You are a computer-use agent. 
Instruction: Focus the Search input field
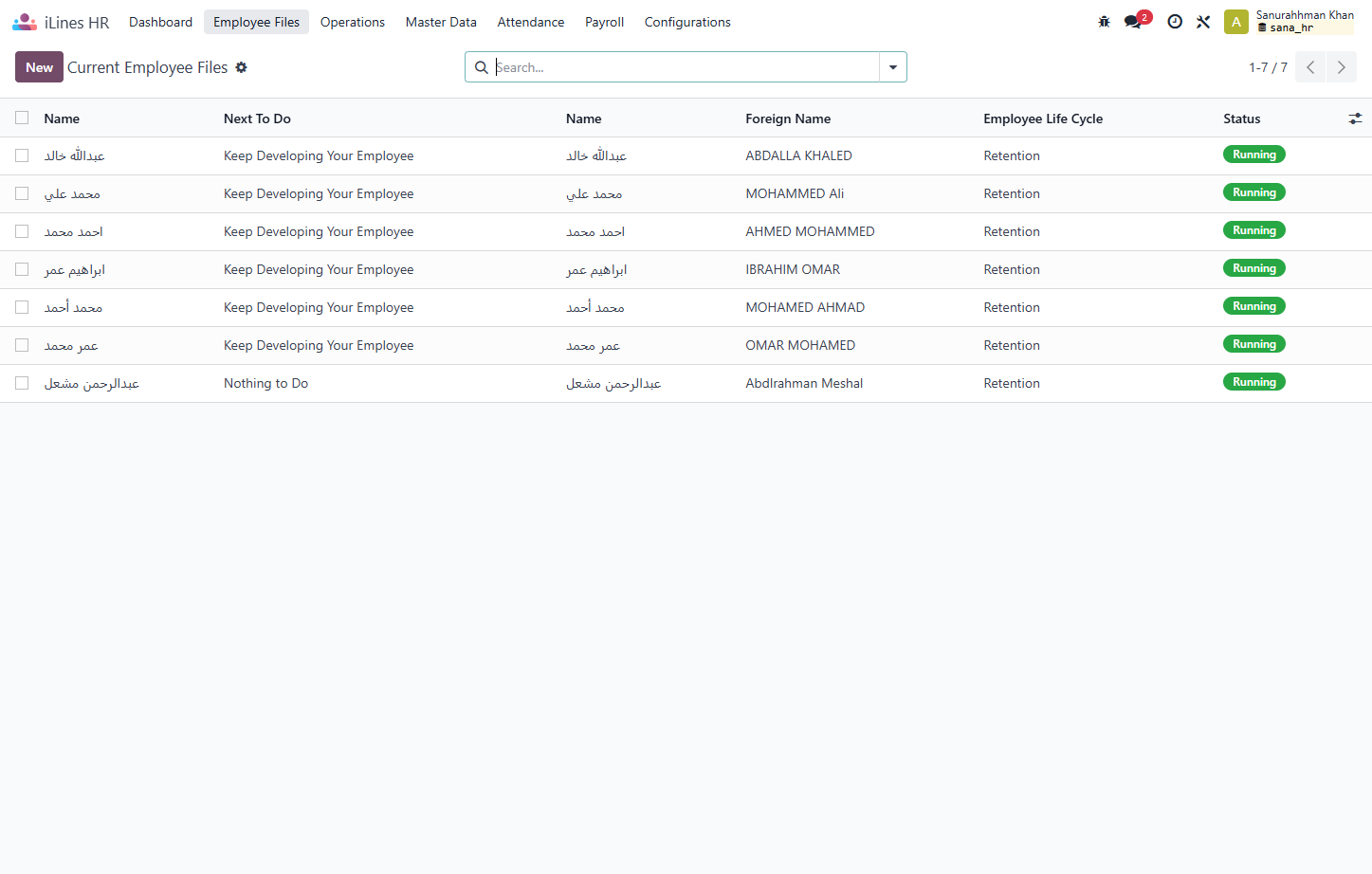[686, 67]
